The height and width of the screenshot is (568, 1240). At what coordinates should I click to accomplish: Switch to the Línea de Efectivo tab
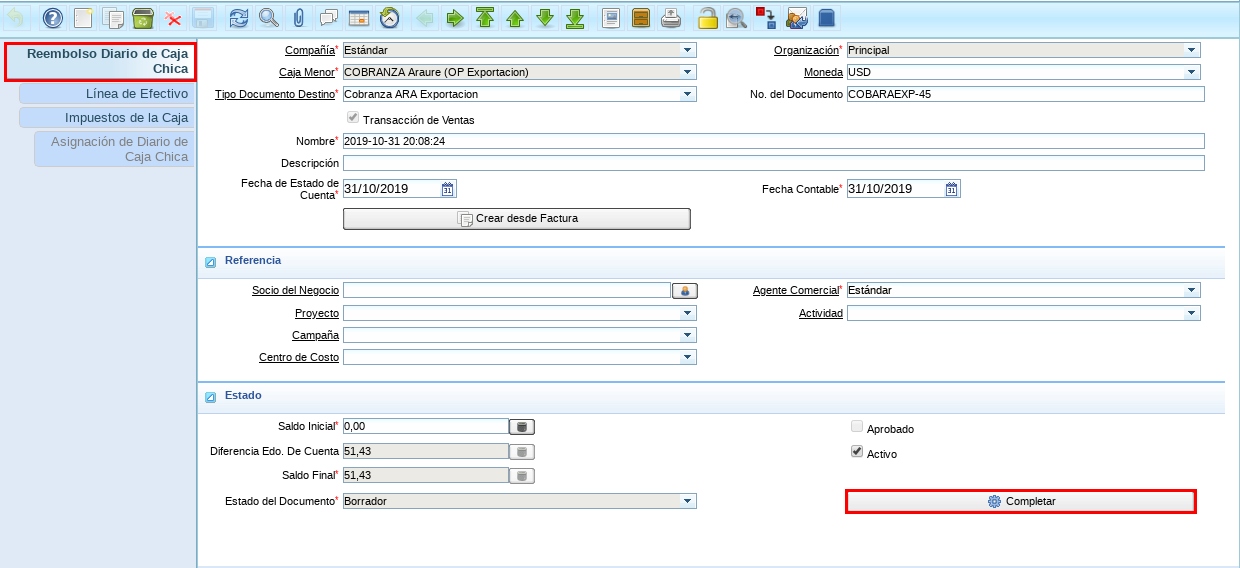[x=107, y=93]
